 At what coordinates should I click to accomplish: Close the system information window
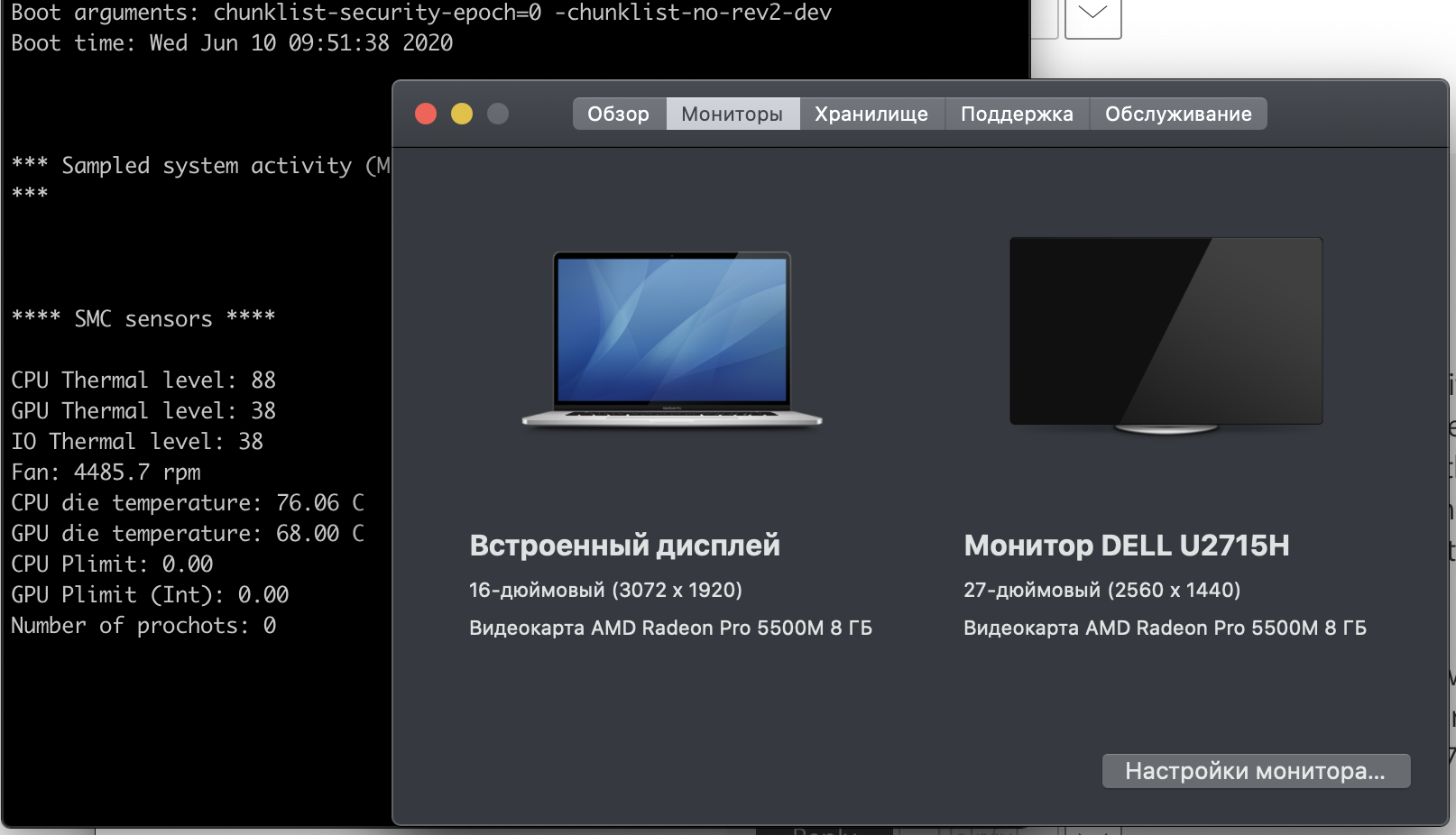coord(426,114)
